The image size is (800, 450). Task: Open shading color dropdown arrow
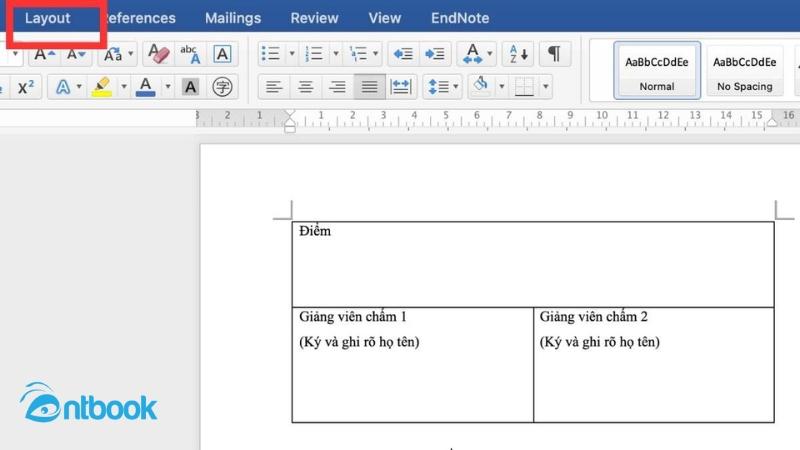click(502, 87)
